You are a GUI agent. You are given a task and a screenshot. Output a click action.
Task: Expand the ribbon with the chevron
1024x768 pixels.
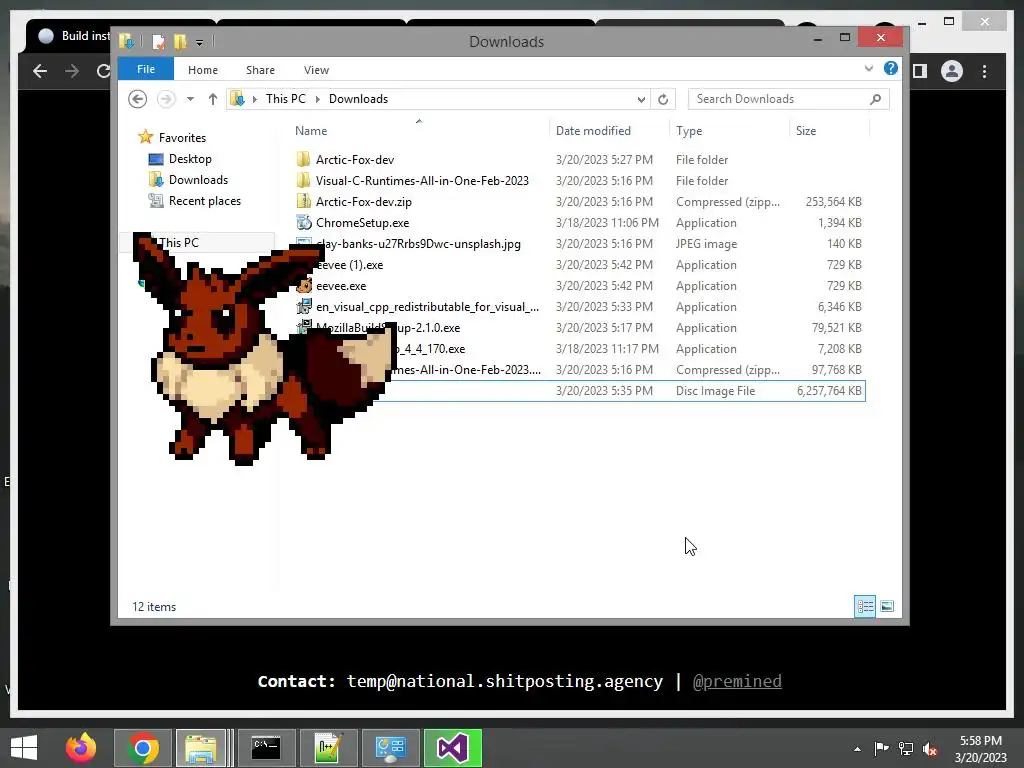click(869, 68)
